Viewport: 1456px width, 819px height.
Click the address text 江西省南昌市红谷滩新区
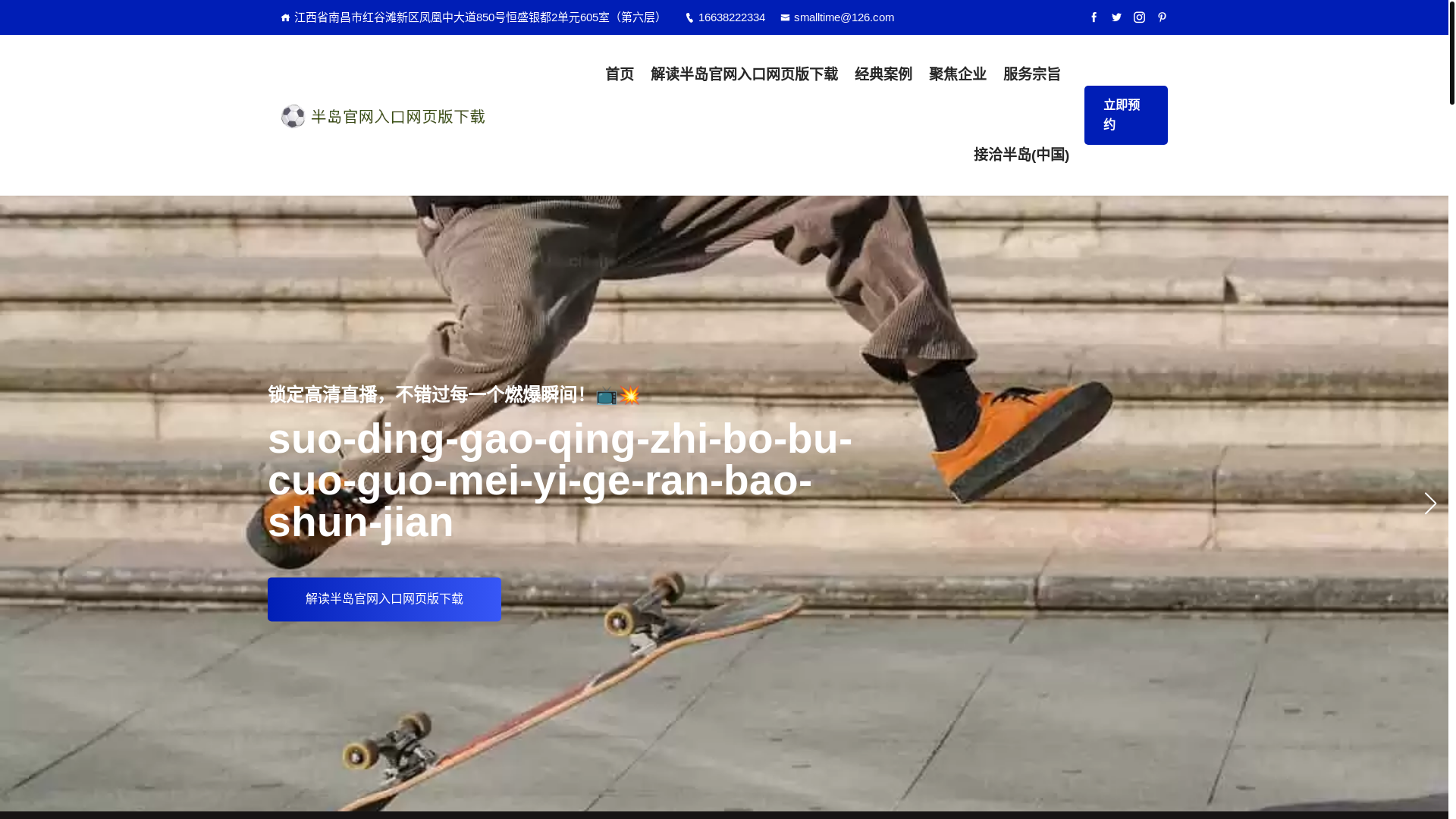tap(356, 17)
